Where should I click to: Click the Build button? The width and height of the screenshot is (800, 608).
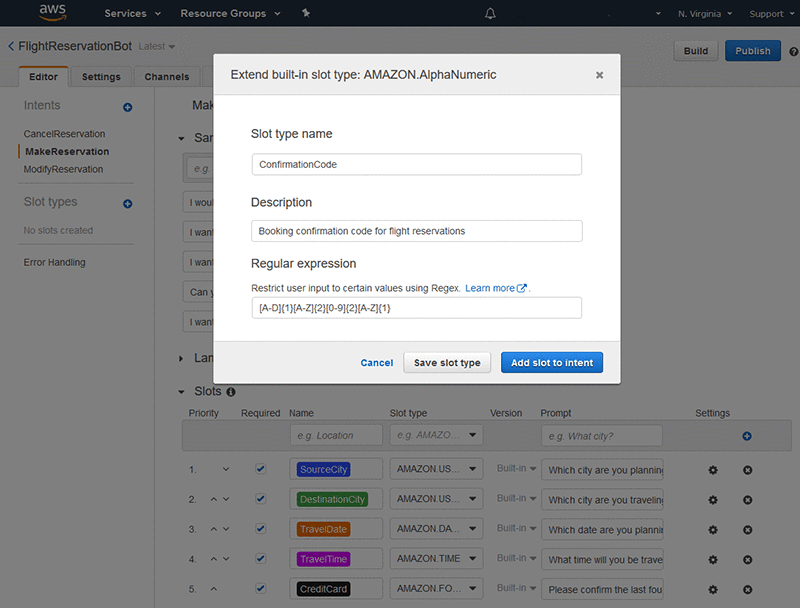click(696, 51)
